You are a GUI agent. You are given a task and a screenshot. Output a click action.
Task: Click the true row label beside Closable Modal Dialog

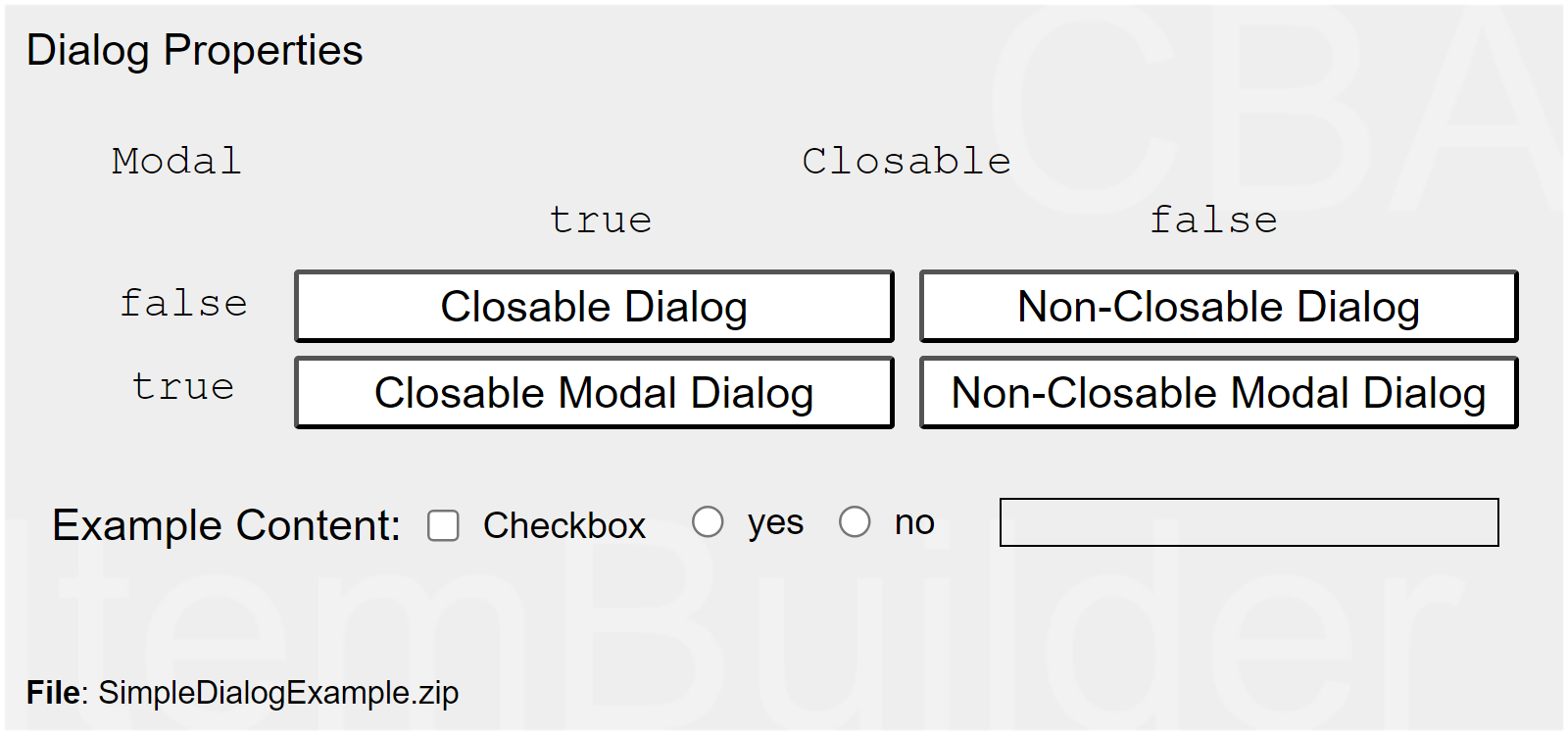(183, 387)
